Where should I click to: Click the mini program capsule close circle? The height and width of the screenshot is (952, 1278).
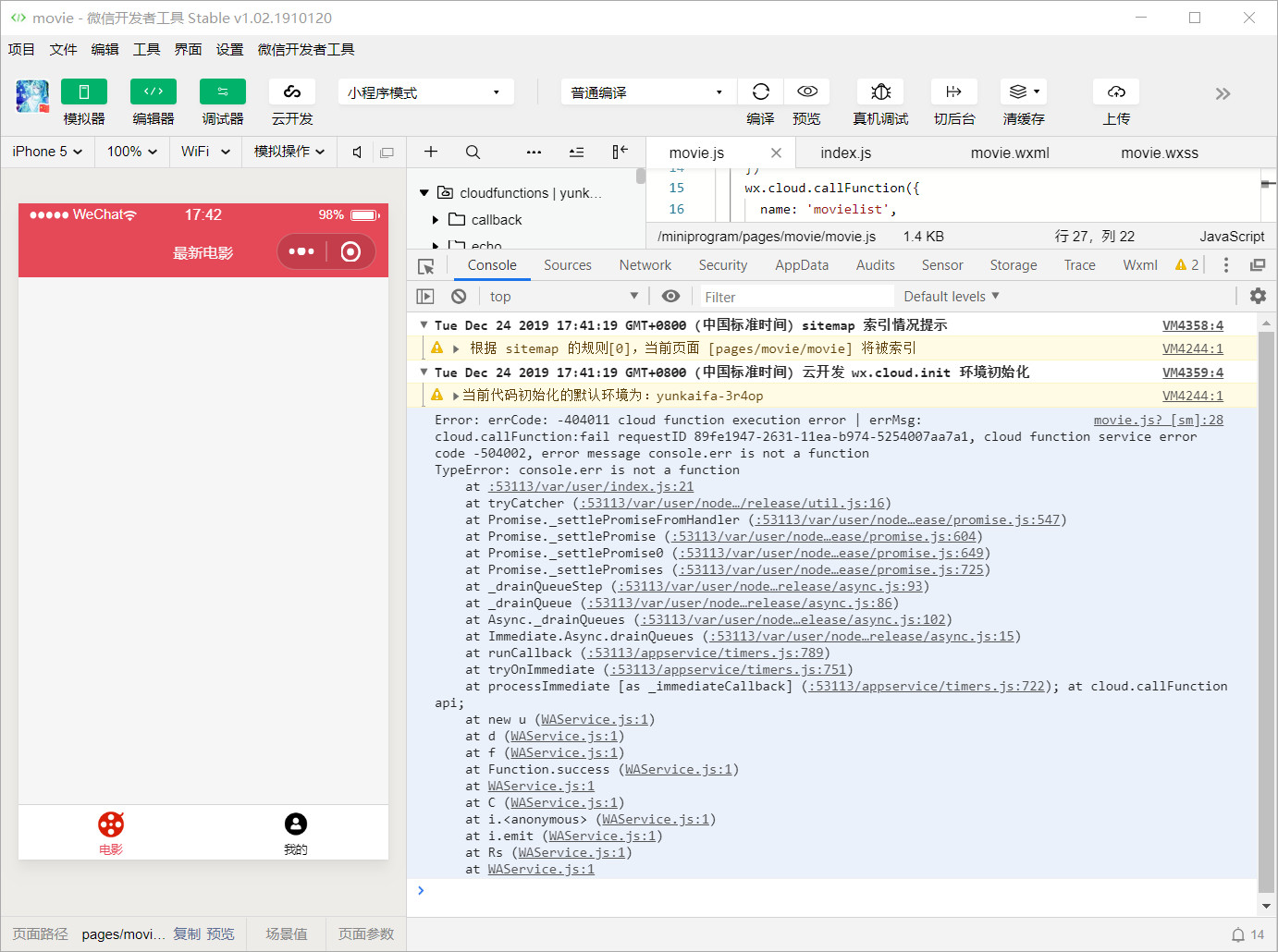[x=350, y=251]
